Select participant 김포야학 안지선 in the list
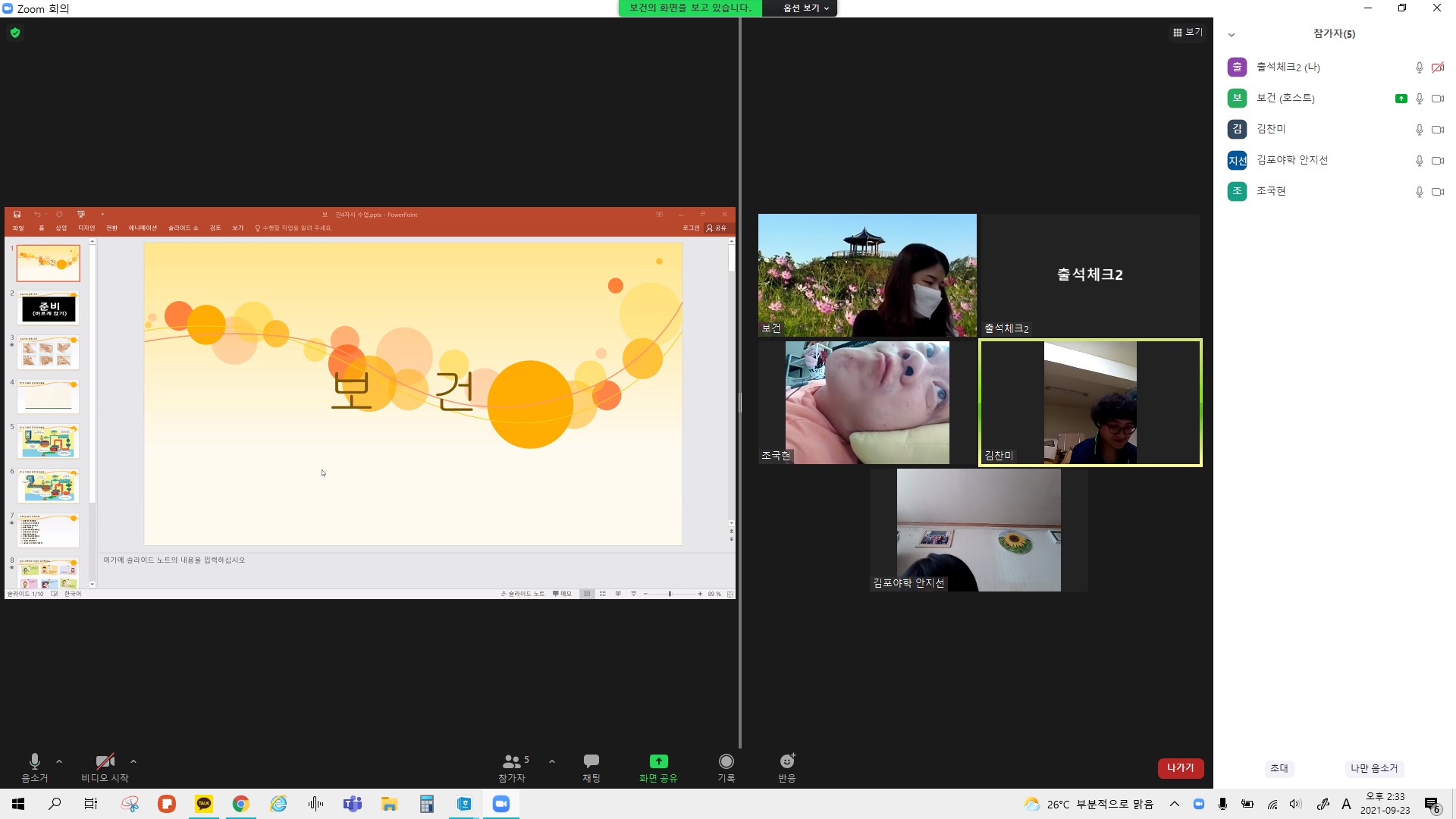The height and width of the screenshot is (819, 1456). [x=1335, y=160]
